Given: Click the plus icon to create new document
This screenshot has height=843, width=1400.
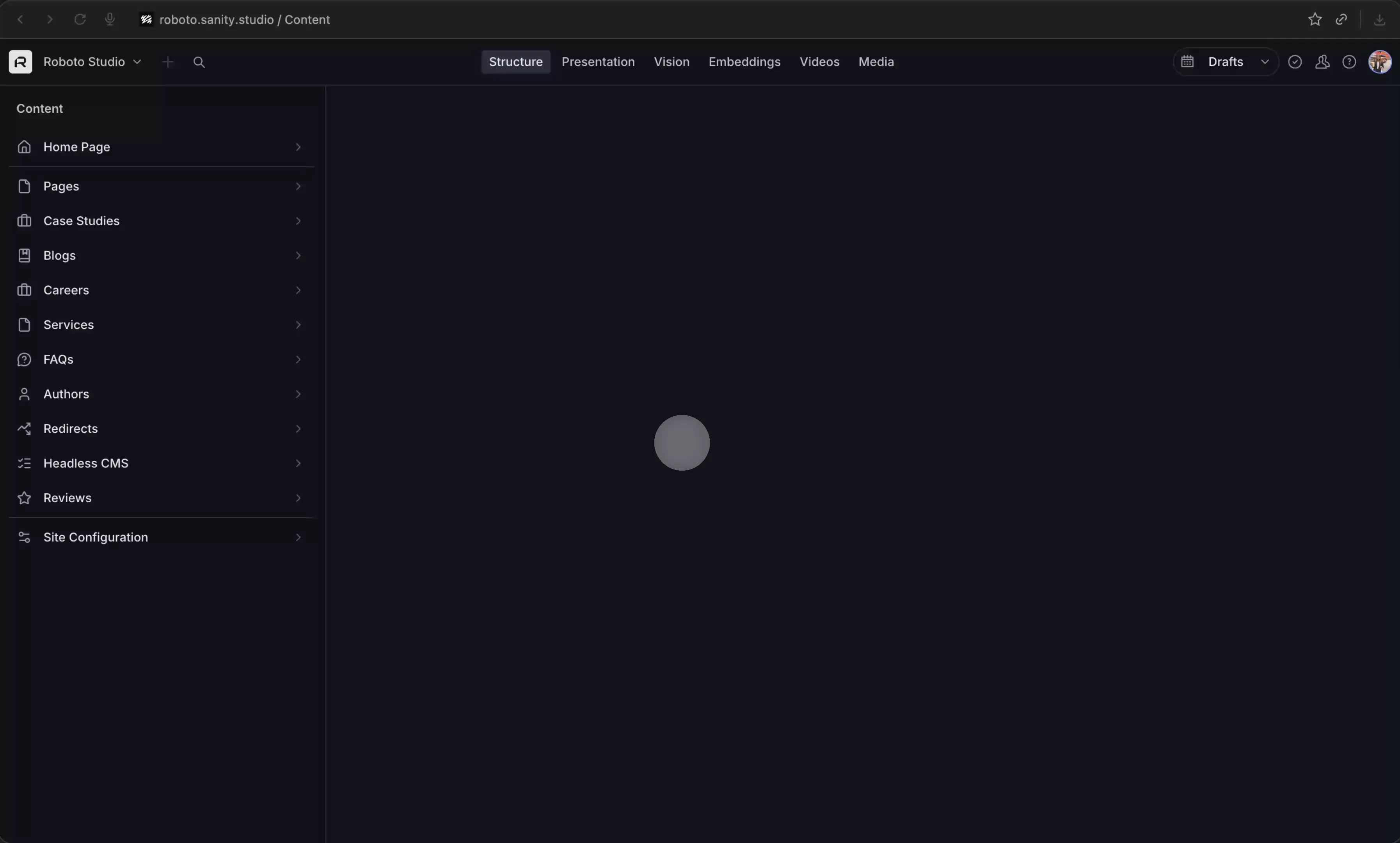Looking at the screenshot, I should (167, 62).
